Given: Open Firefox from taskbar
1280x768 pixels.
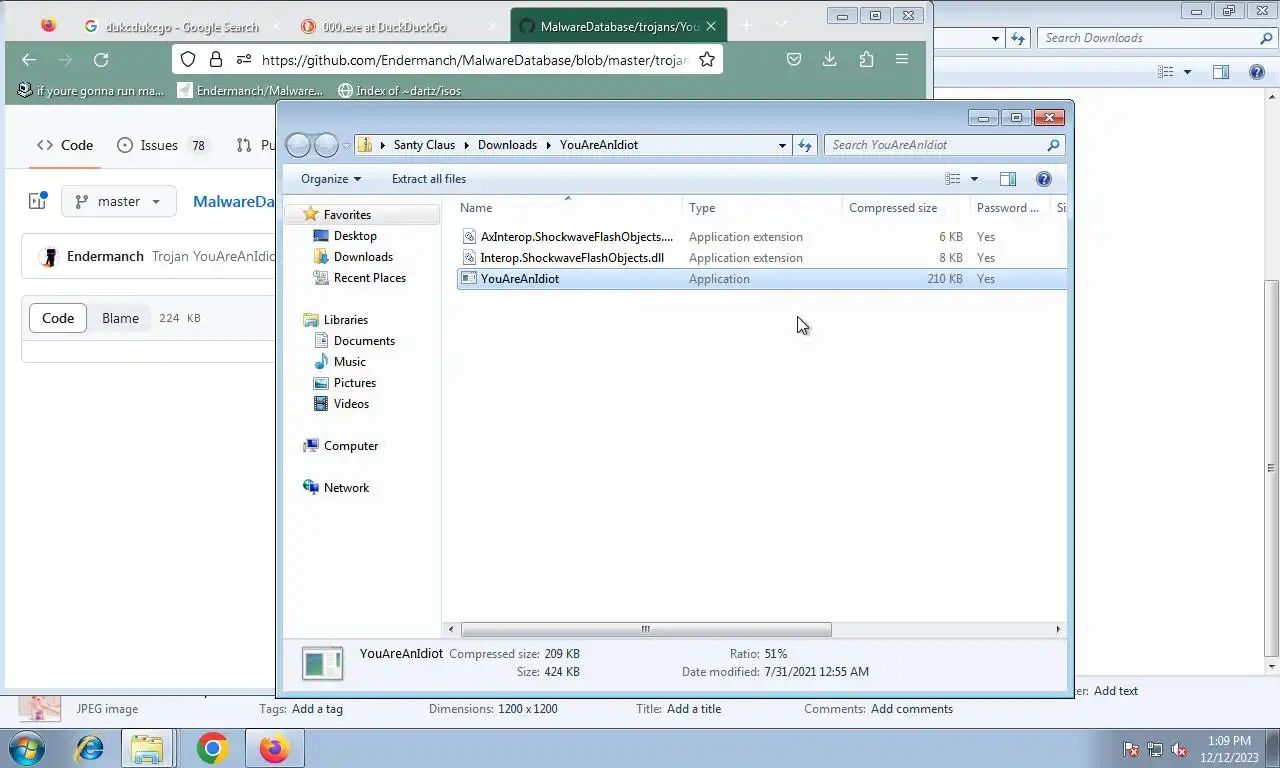Looking at the screenshot, I should tap(274, 748).
